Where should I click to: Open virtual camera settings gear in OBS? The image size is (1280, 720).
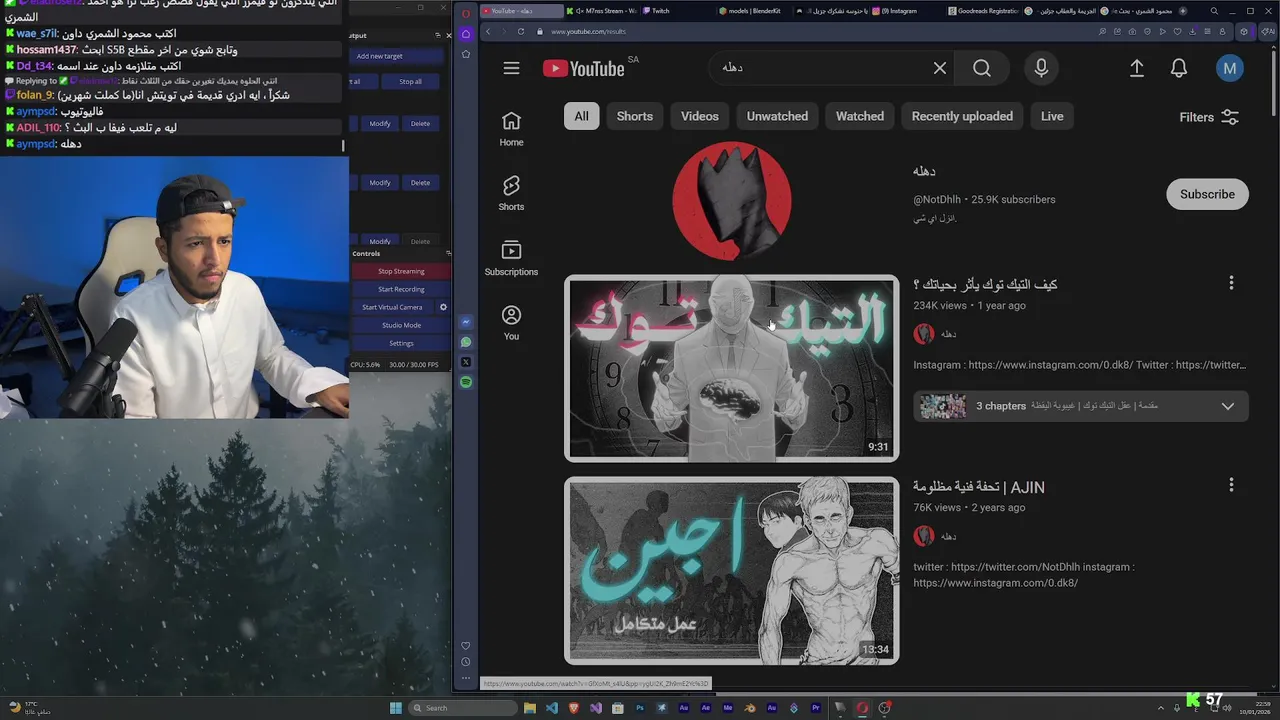click(443, 307)
